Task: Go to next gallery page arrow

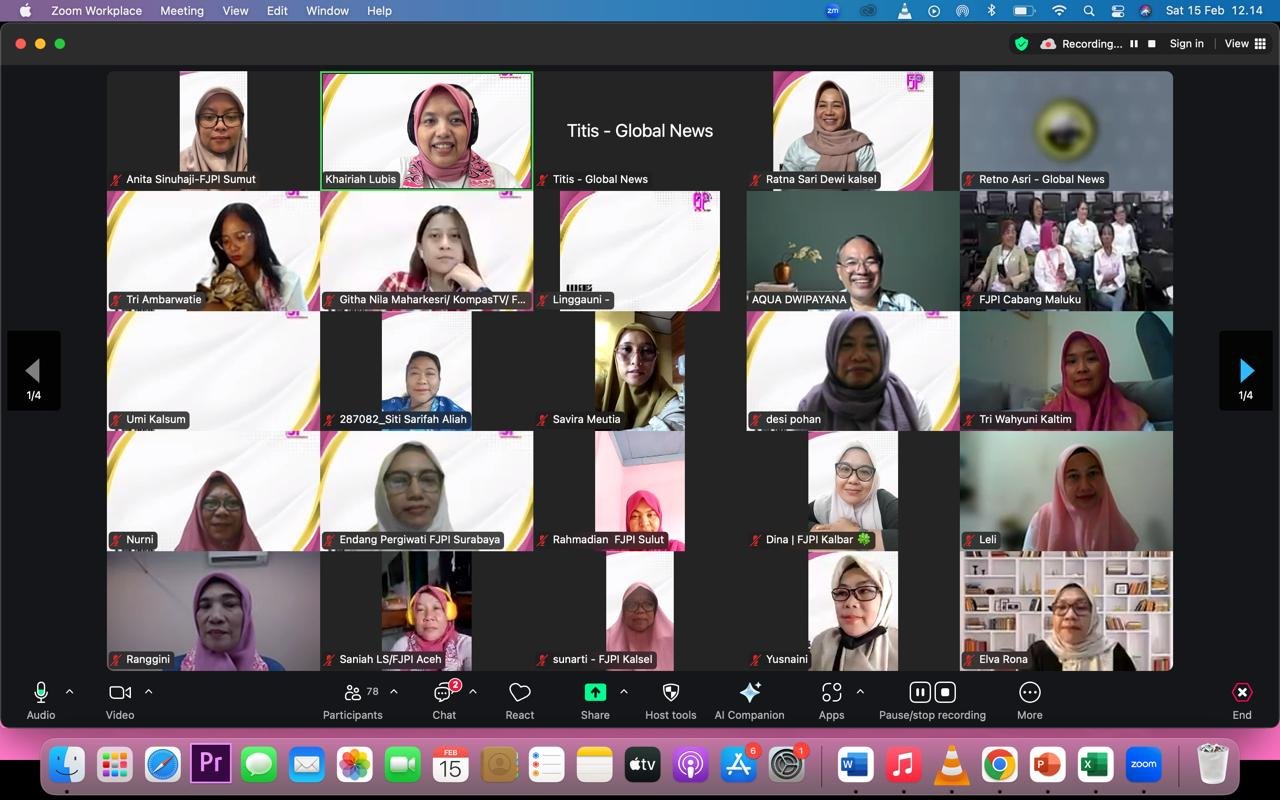Action: (x=1246, y=371)
